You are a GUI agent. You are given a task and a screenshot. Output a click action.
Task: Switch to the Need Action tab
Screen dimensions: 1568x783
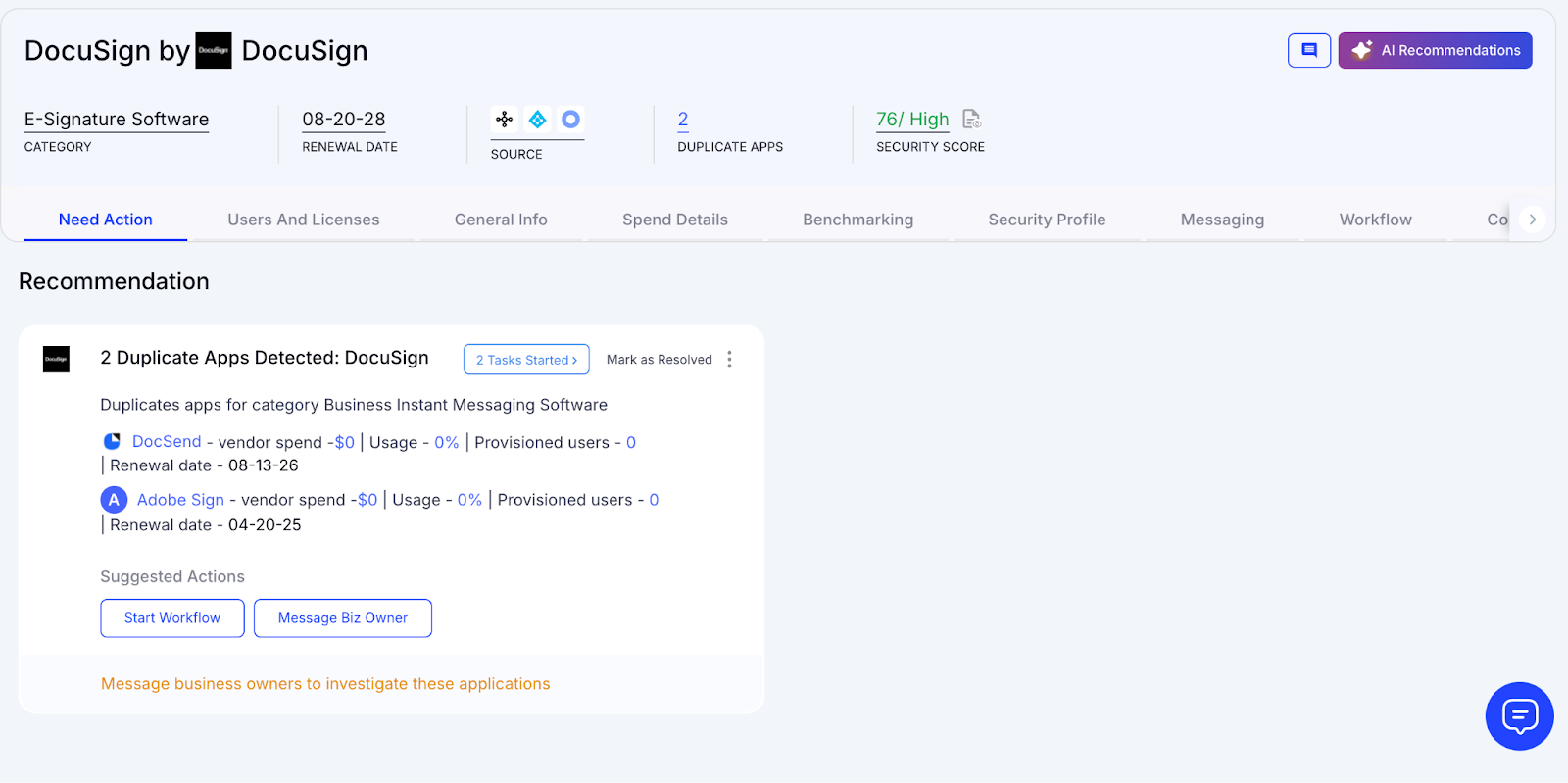(106, 220)
